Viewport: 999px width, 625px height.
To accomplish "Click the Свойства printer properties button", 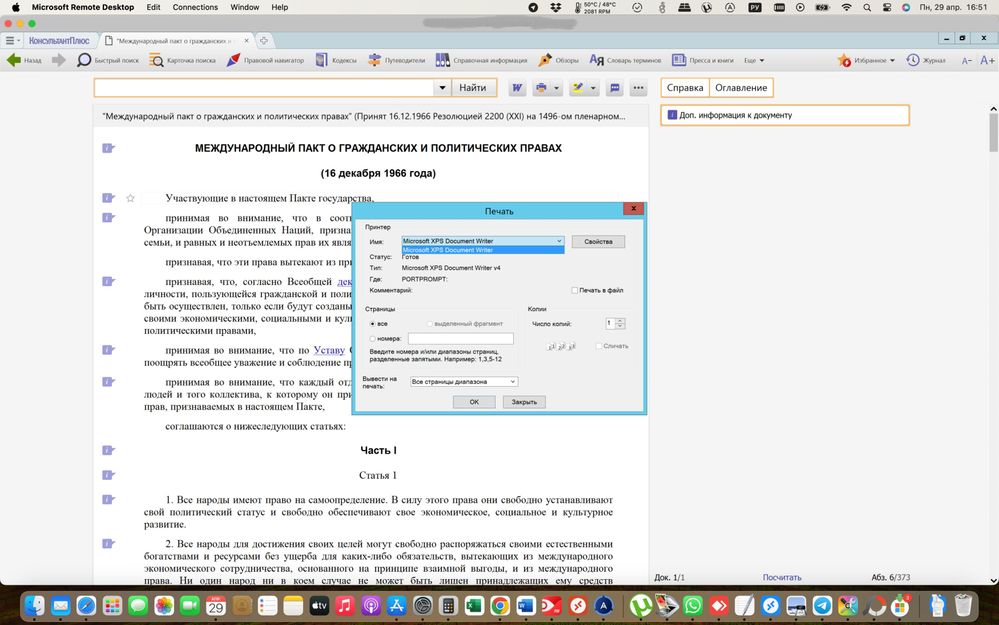I will point(598,241).
